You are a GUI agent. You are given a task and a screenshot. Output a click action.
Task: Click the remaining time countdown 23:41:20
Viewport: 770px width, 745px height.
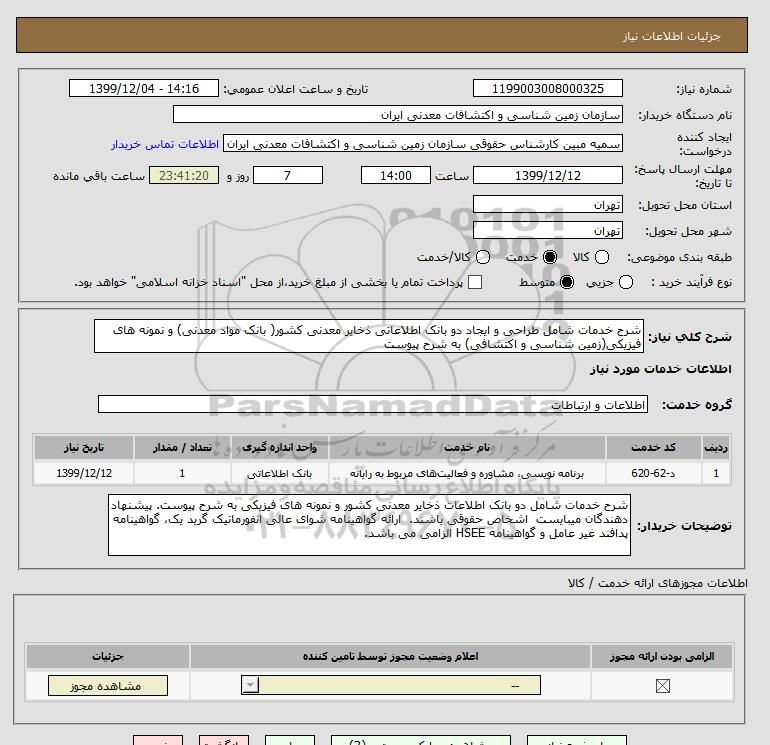184,175
